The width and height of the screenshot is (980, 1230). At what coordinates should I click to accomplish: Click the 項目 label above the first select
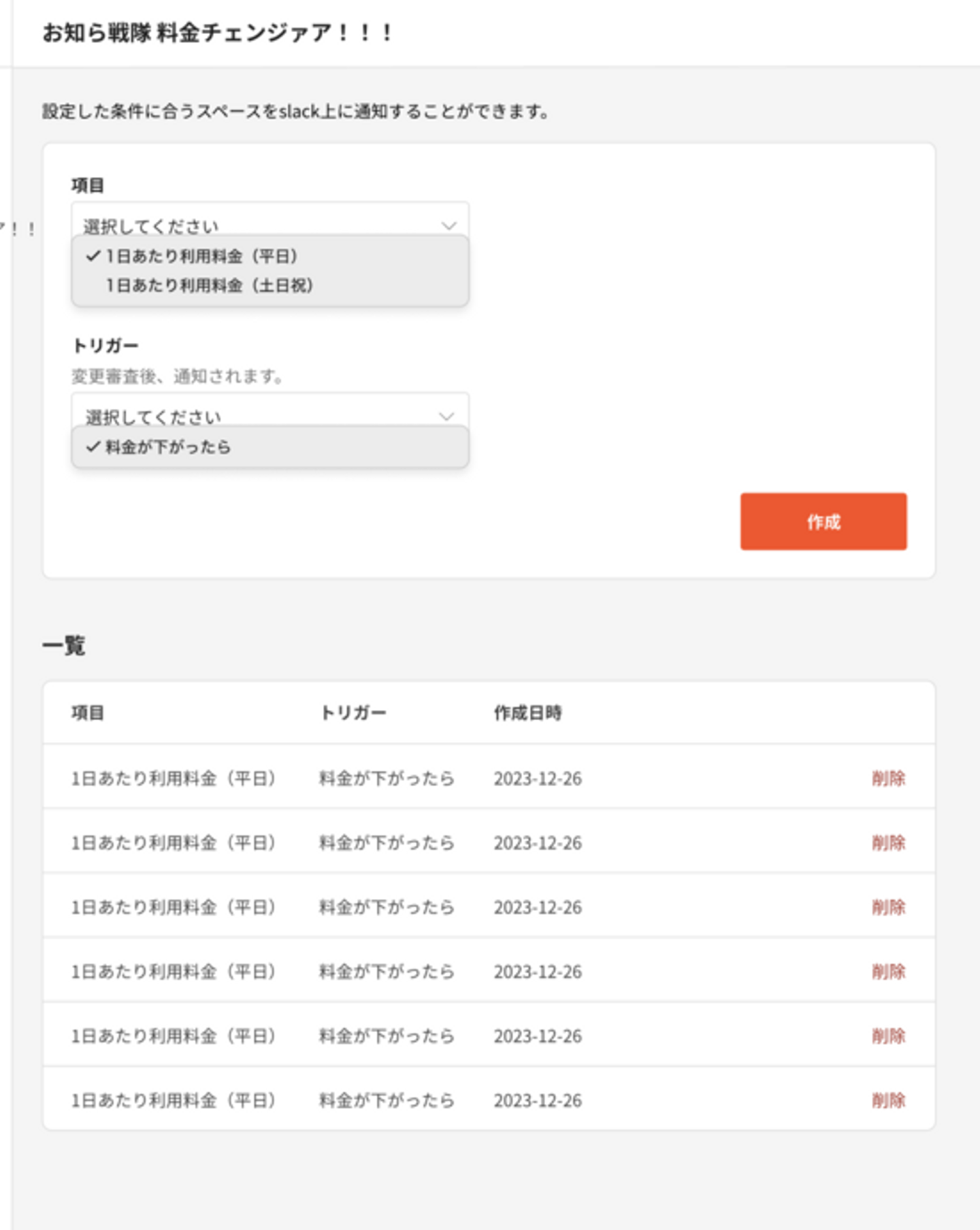click(x=88, y=185)
